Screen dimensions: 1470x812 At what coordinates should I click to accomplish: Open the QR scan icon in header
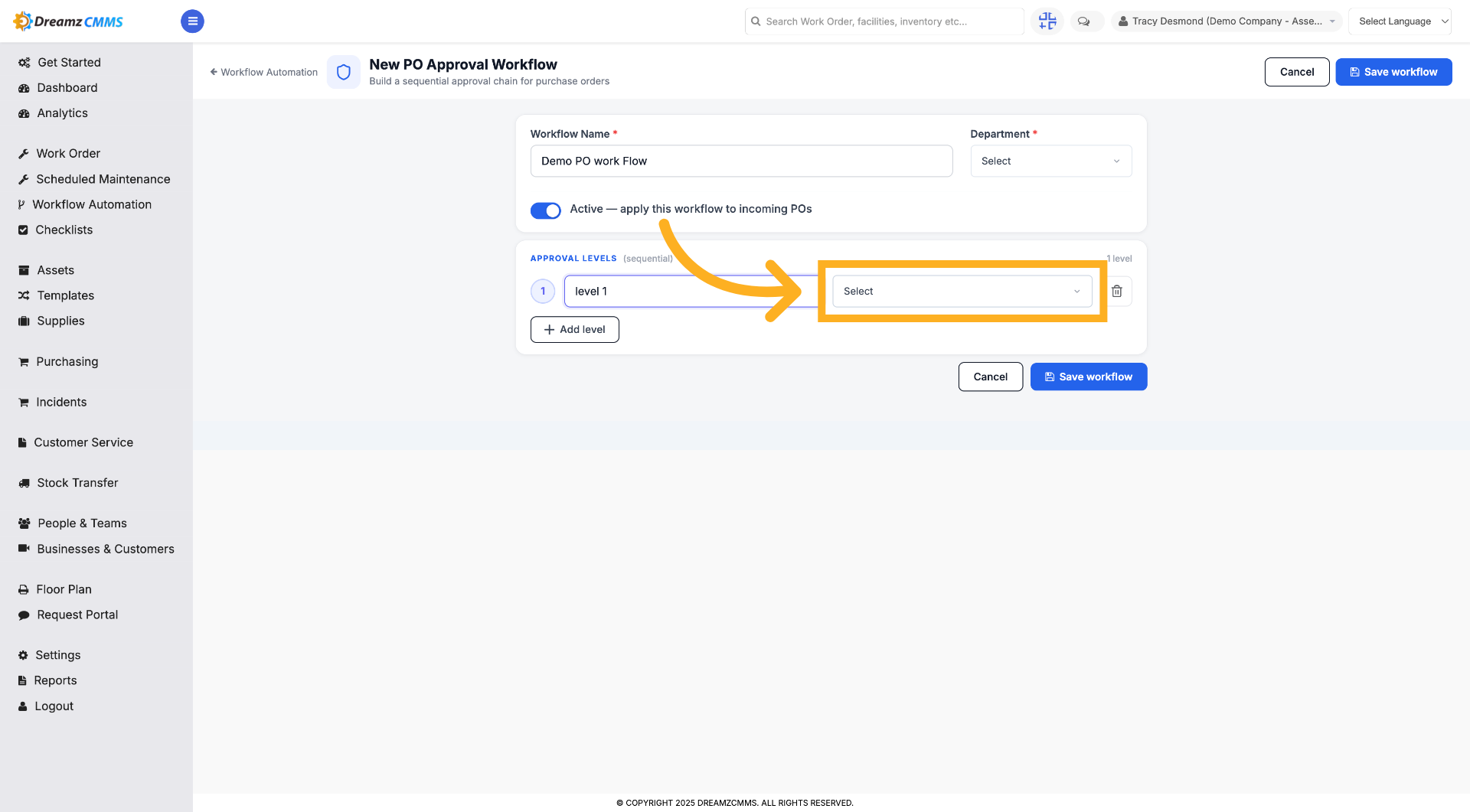1047,21
